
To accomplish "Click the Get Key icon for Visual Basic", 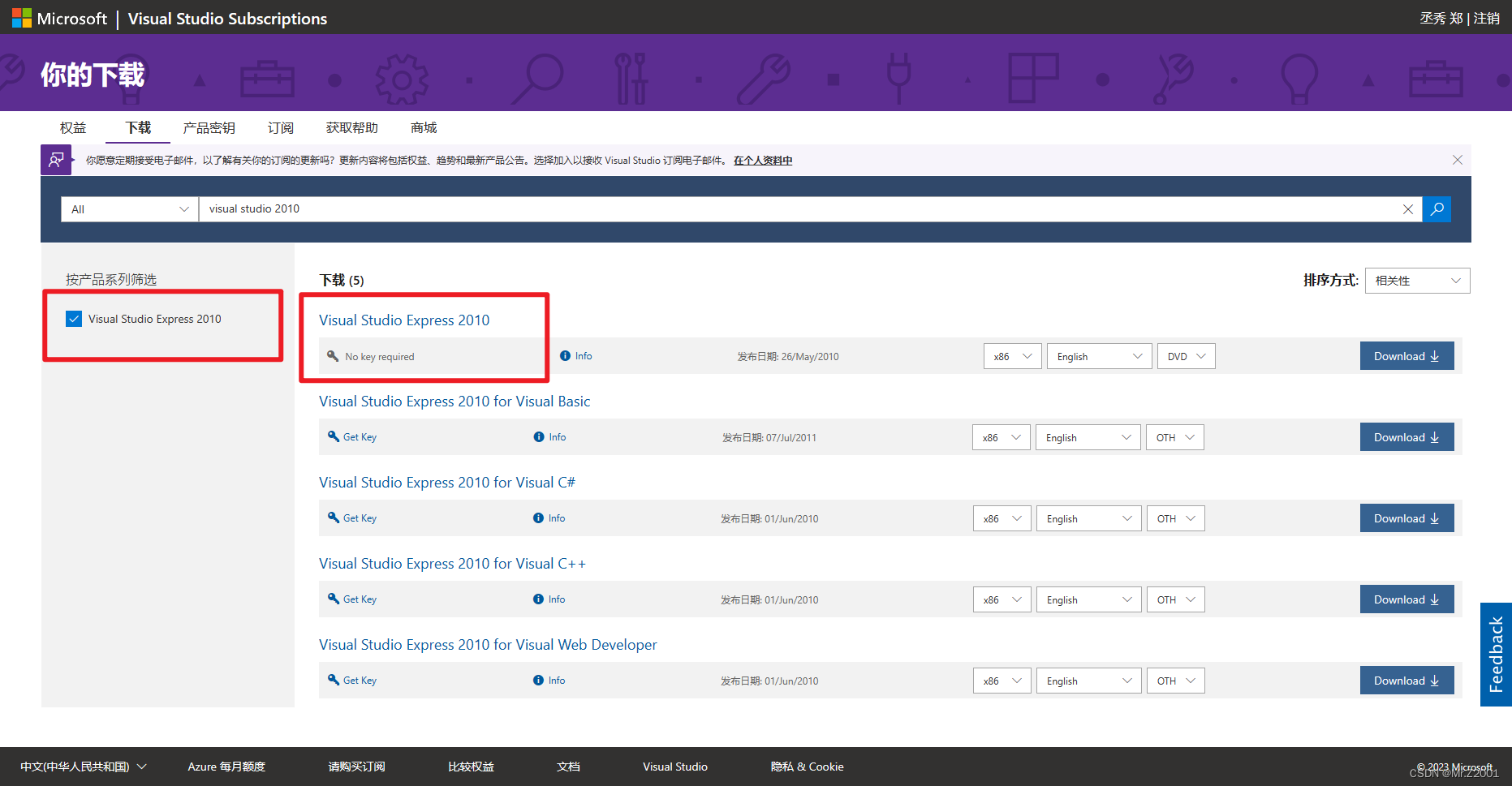I will 334,436.
